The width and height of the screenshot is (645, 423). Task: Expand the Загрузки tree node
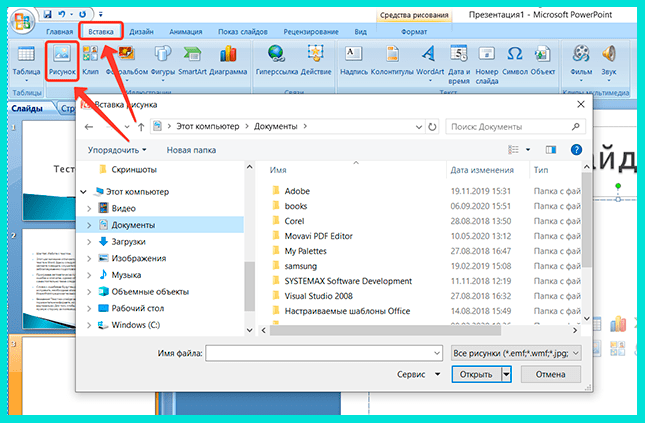pyautogui.click(x=89, y=242)
